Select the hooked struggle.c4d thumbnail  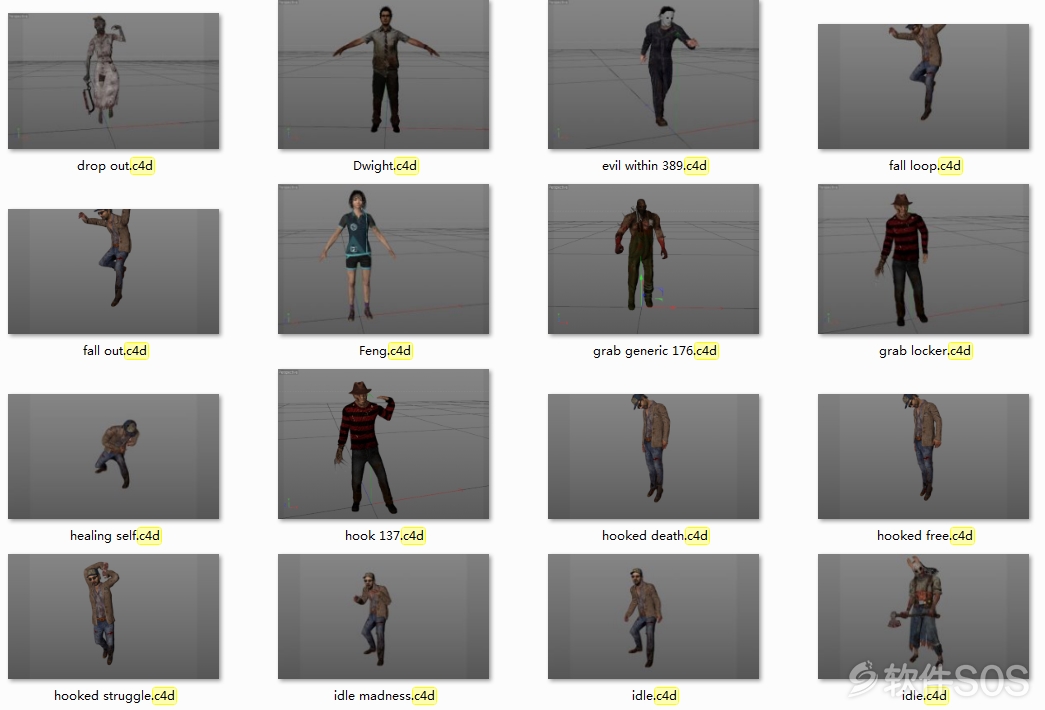pos(113,616)
